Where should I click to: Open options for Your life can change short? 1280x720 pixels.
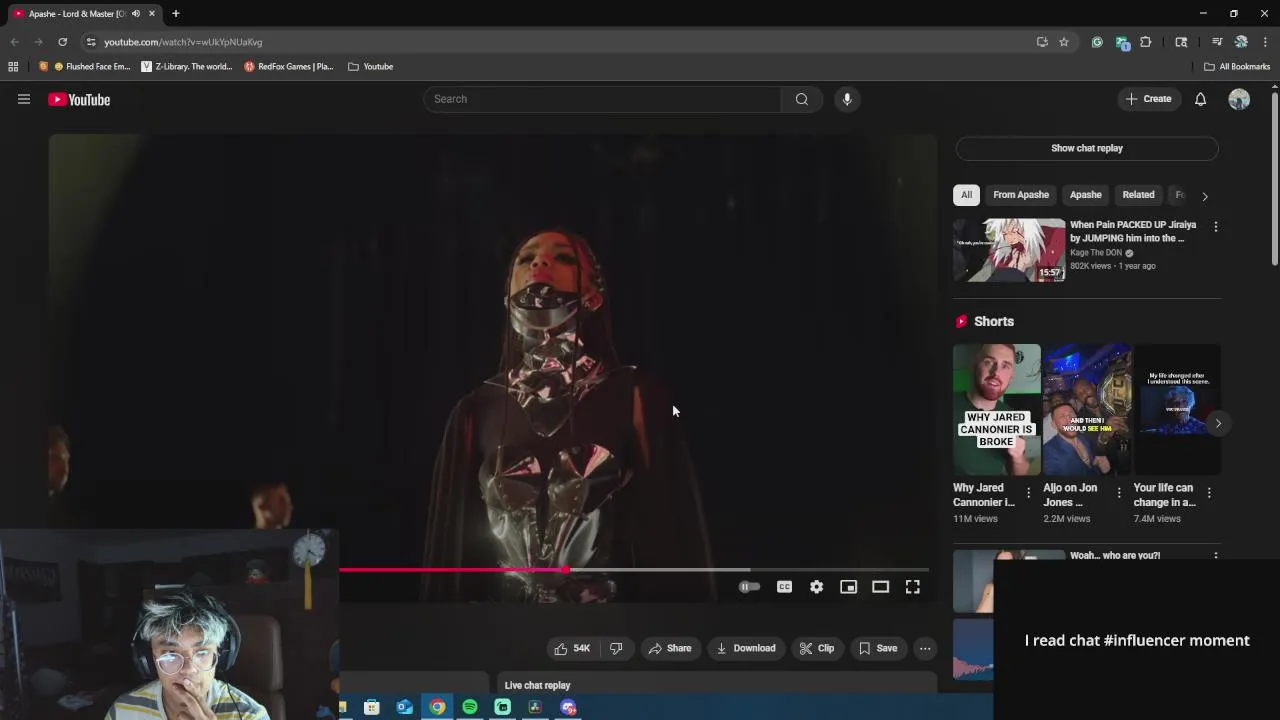click(x=1209, y=492)
